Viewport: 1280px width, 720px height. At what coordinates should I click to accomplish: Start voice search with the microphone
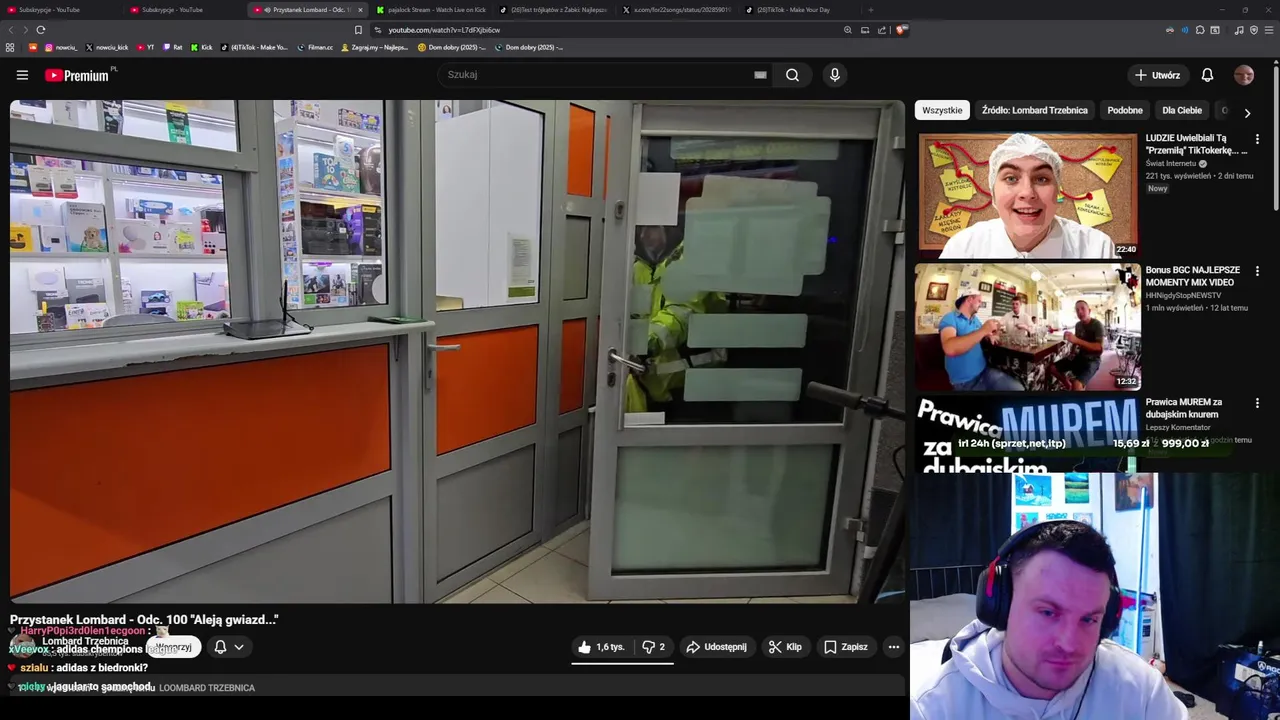coord(835,75)
